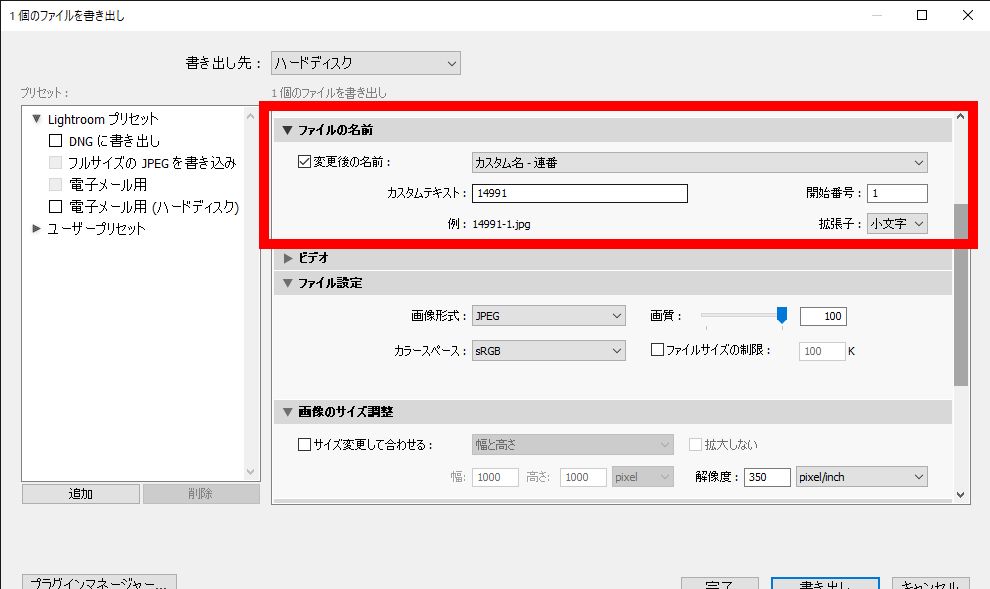Click the 画質 quality slider handle
990x589 pixels.
782,315
